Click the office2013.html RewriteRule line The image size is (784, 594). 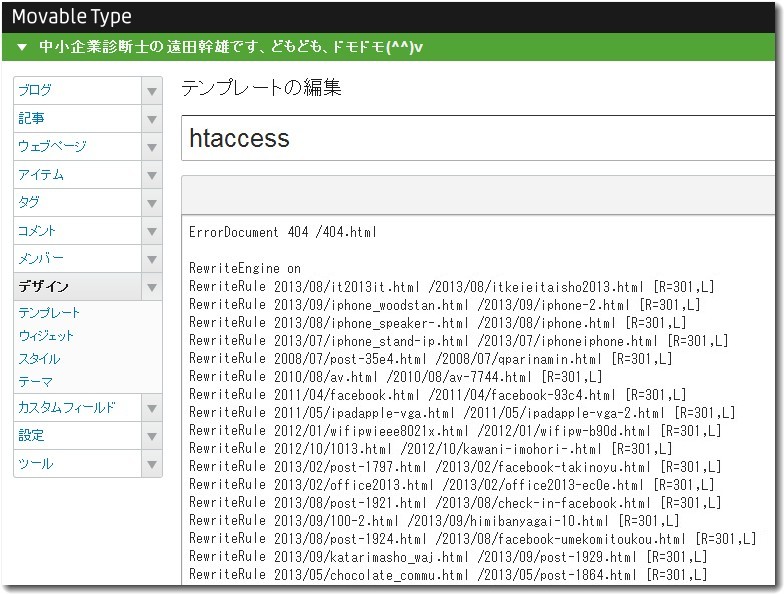pyautogui.click(x=452, y=484)
